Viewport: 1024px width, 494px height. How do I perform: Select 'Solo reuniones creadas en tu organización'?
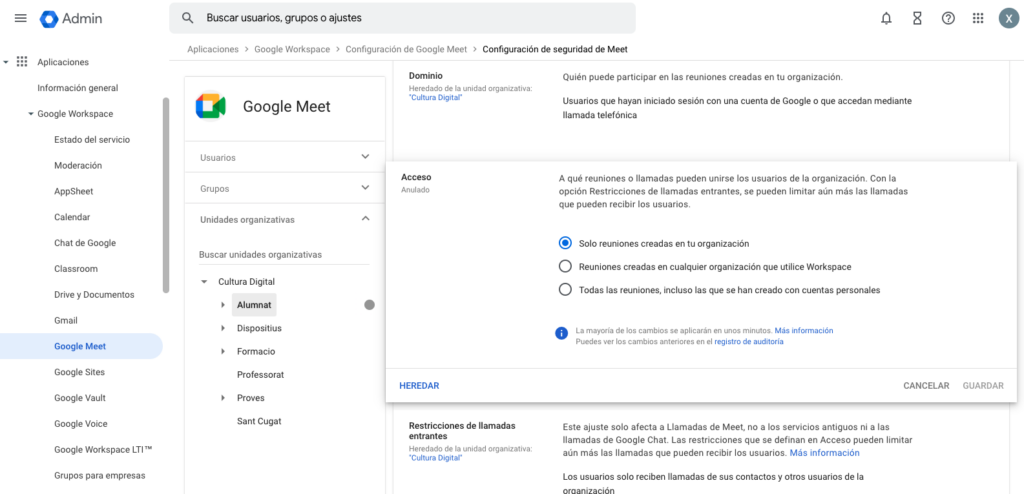pos(565,243)
